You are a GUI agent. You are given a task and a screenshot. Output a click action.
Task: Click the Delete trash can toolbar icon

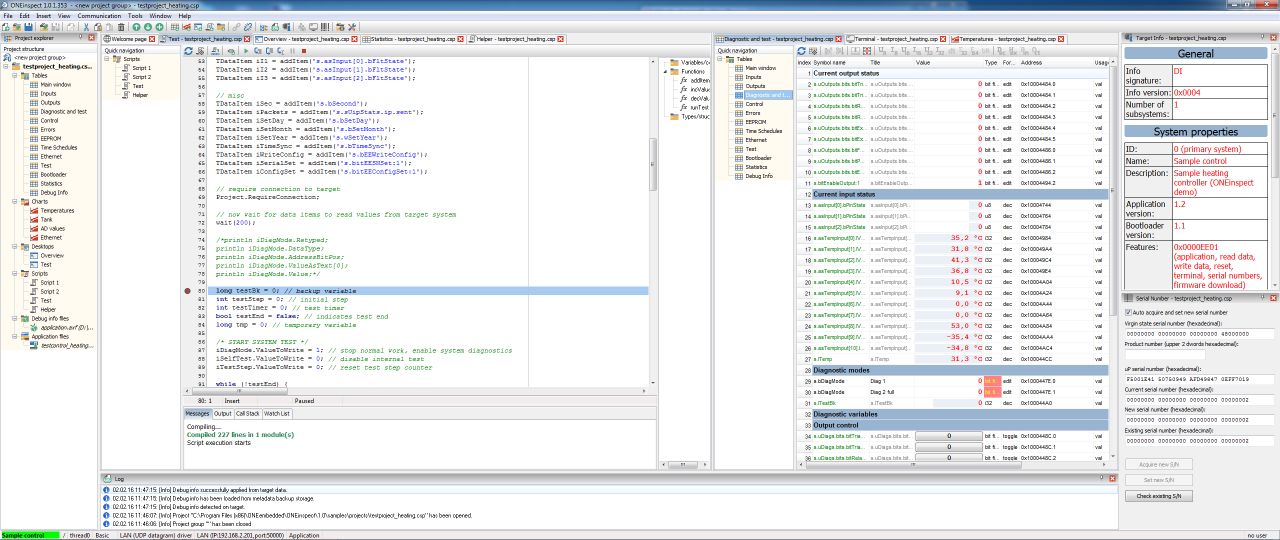[121, 26]
